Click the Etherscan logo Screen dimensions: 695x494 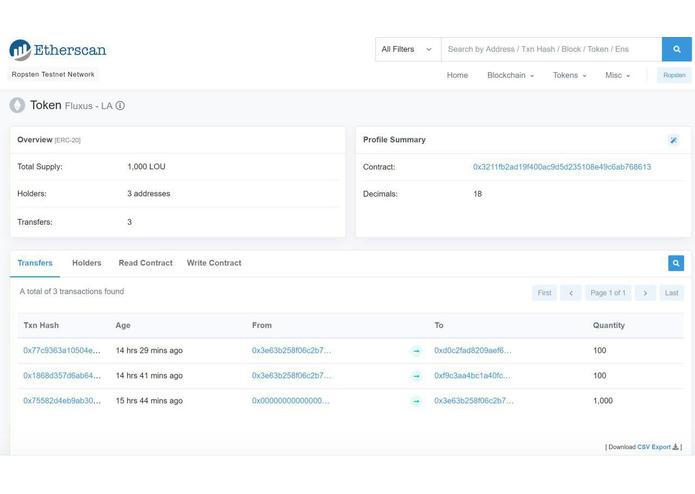pyautogui.click(x=58, y=50)
